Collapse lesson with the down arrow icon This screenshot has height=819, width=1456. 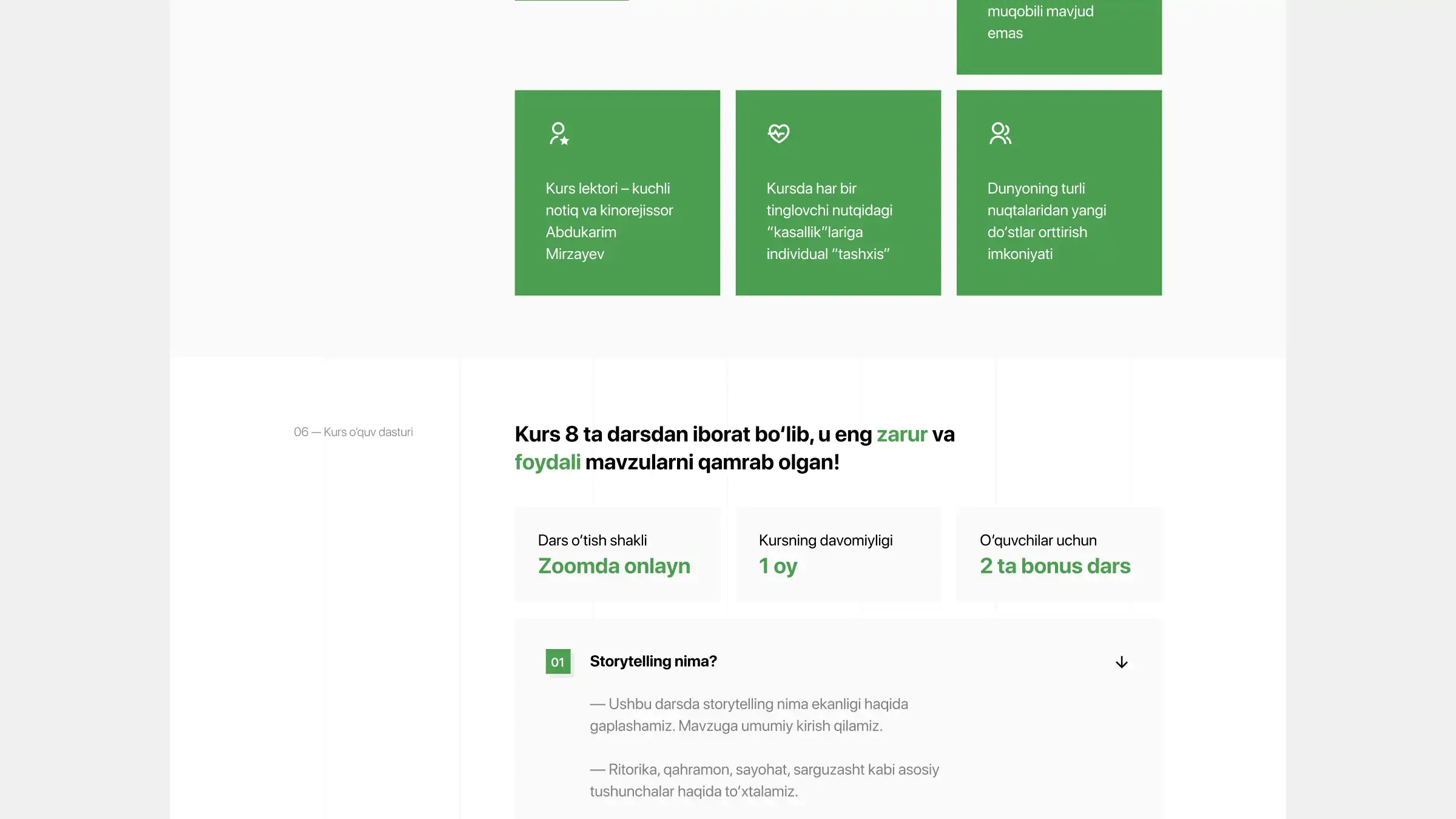(1121, 662)
